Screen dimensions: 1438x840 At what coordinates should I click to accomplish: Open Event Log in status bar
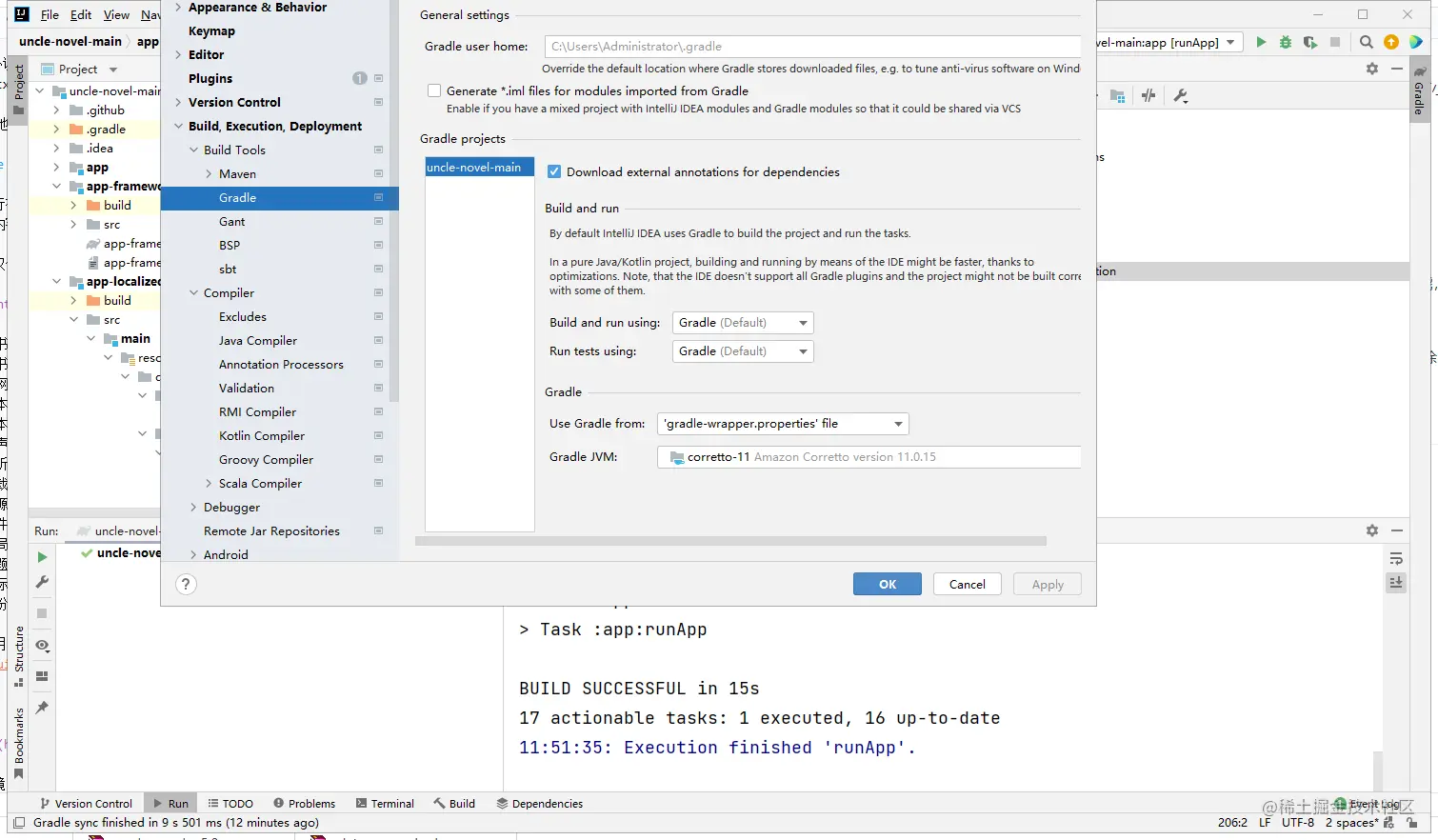tap(1368, 805)
